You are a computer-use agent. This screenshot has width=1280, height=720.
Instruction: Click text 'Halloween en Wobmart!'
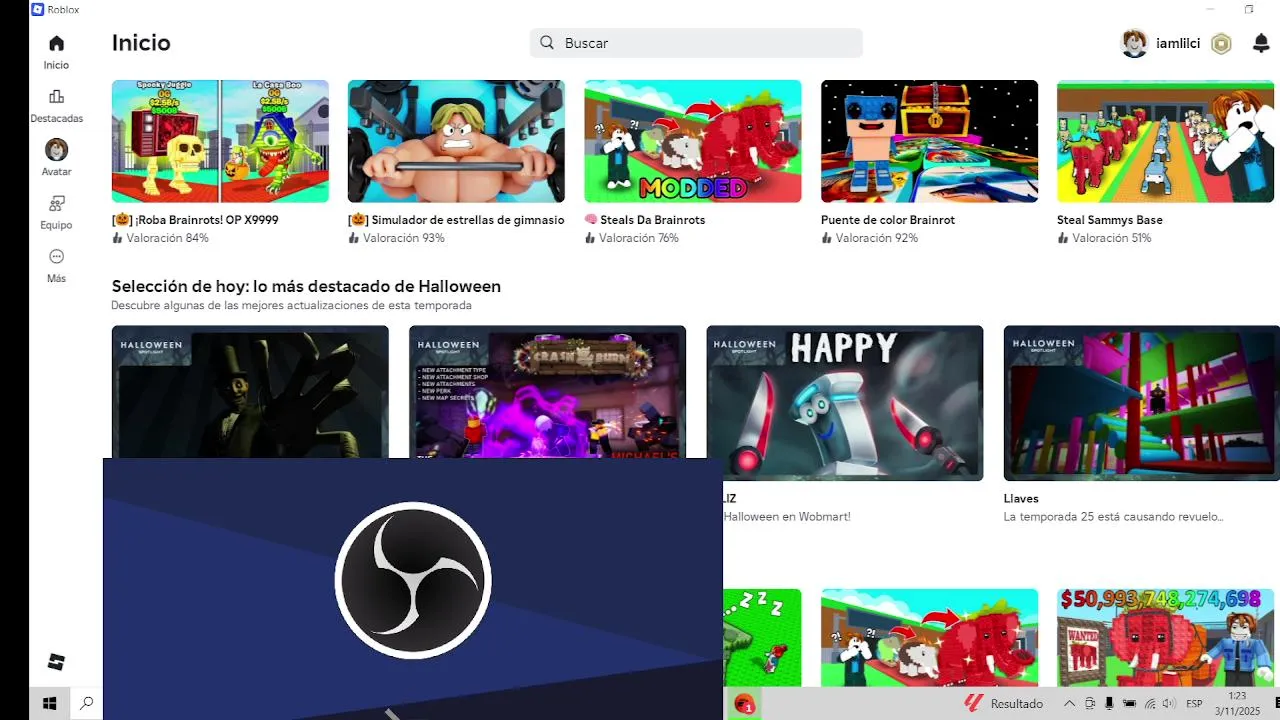pyautogui.click(x=787, y=517)
